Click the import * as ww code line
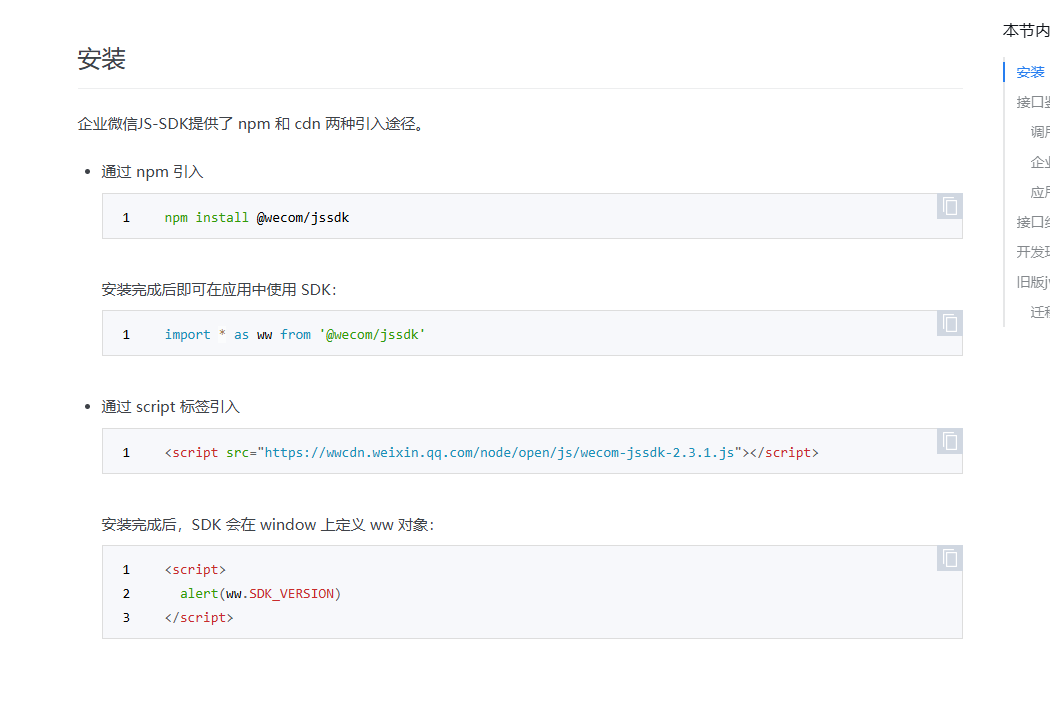The width and height of the screenshot is (1050, 702). point(295,334)
